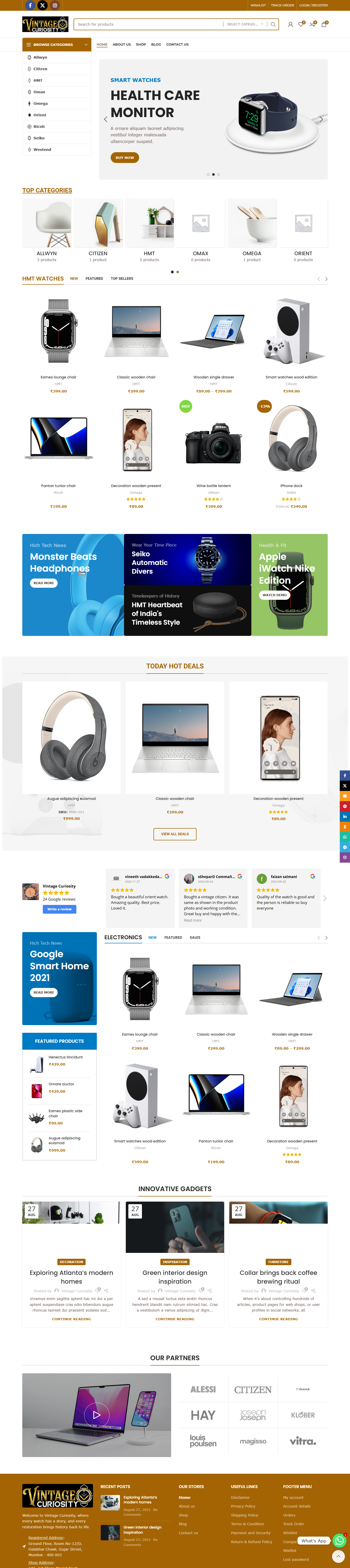This screenshot has height=1568, width=350.
Task: Switch to Featured tab in HMT Watches
Action: point(94,279)
